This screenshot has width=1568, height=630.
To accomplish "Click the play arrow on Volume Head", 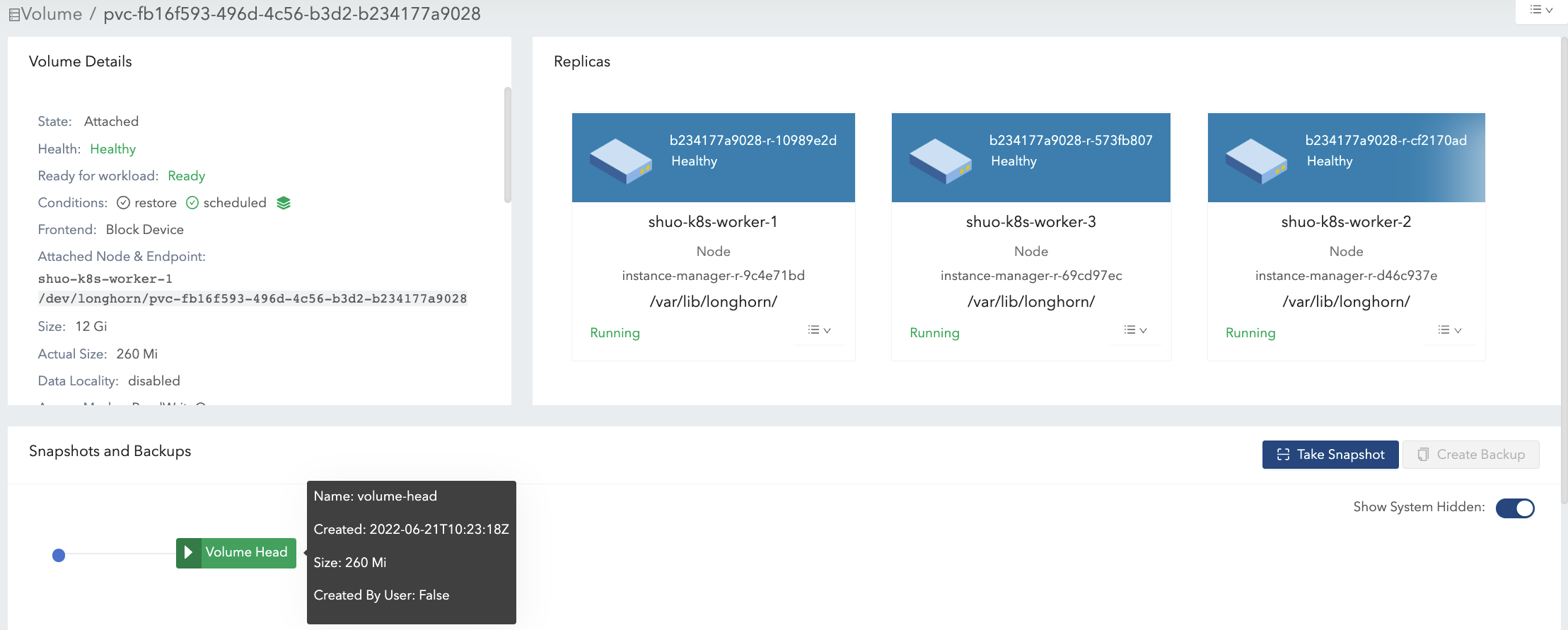I will (188, 552).
